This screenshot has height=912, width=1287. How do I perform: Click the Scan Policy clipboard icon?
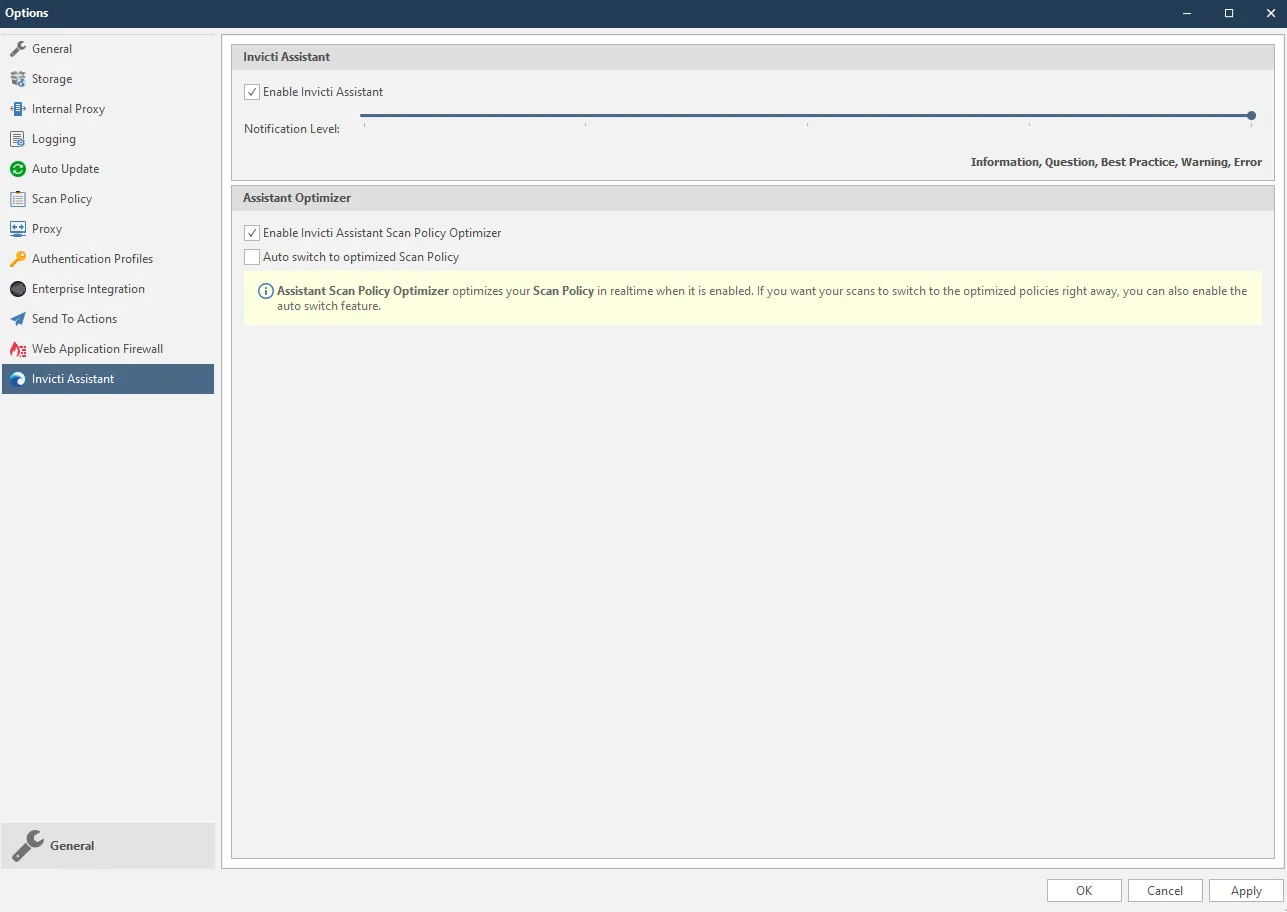(17, 199)
